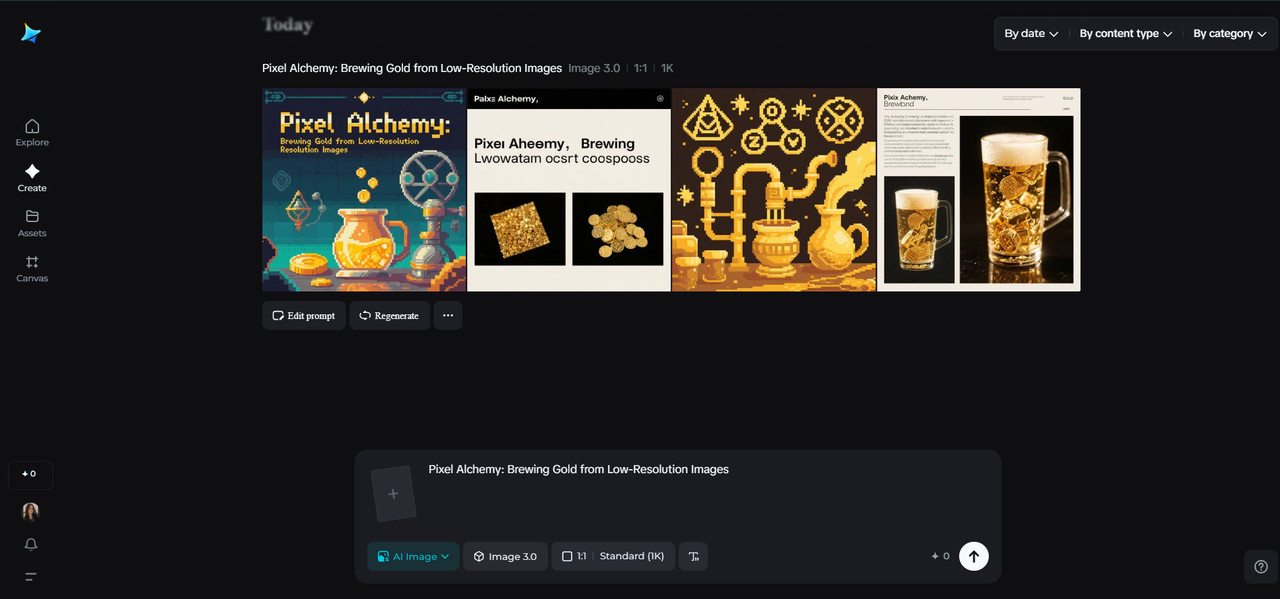Viewport: 1280px width, 599px height.
Task: Open the help question mark icon
Action: (1261, 567)
